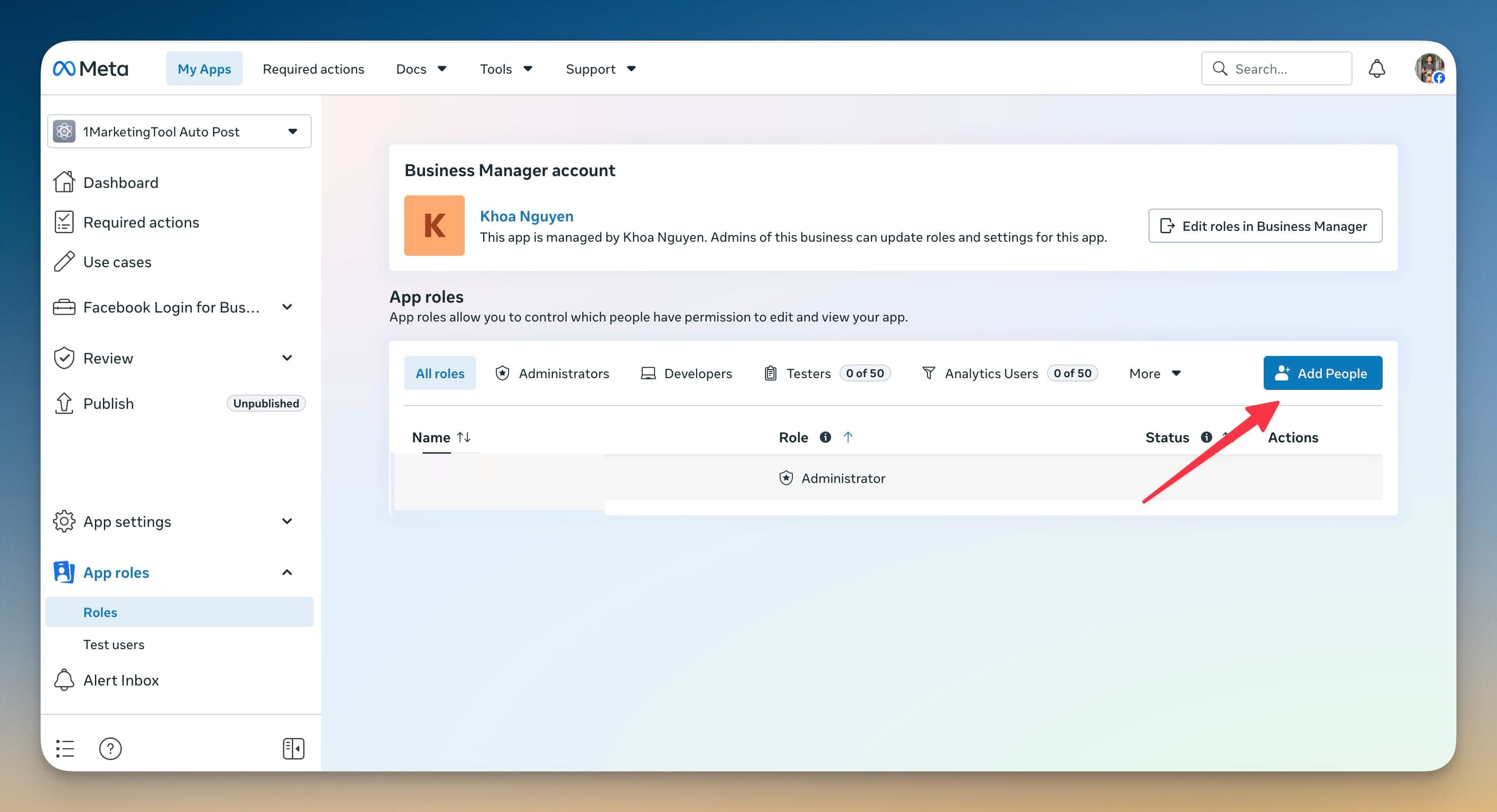This screenshot has height=812, width=1497.
Task: Open the More roles dropdown
Action: point(1155,373)
